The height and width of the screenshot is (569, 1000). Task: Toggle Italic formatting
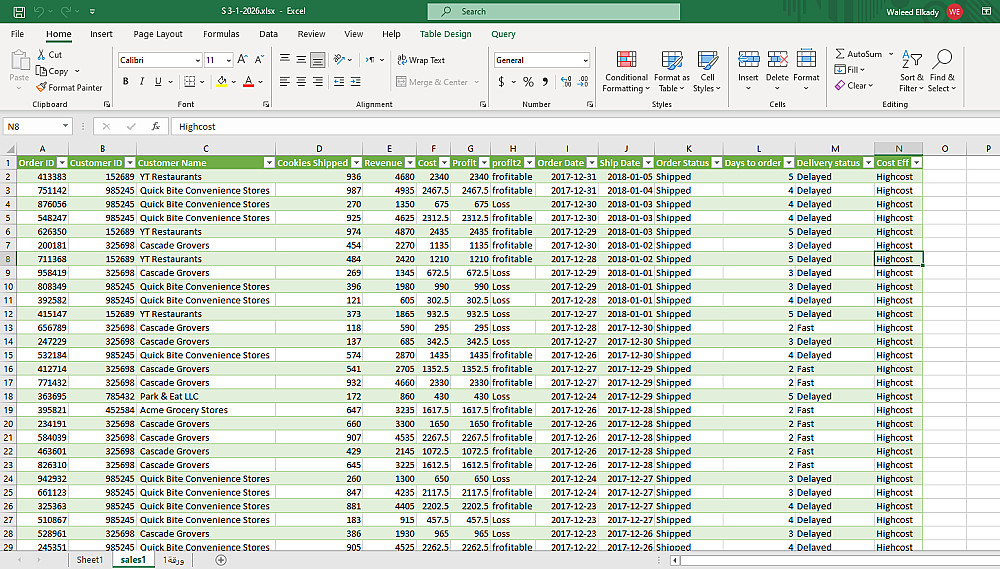(141, 82)
